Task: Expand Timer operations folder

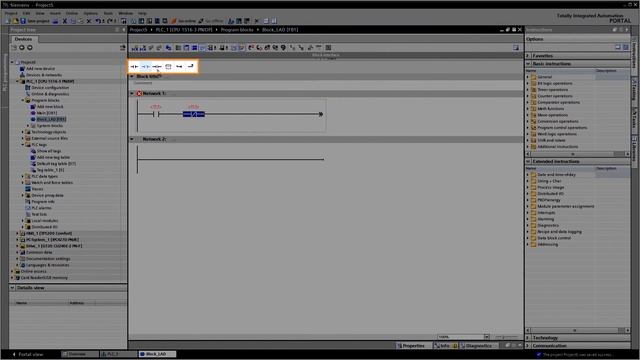Action: pyautogui.click(x=528, y=90)
